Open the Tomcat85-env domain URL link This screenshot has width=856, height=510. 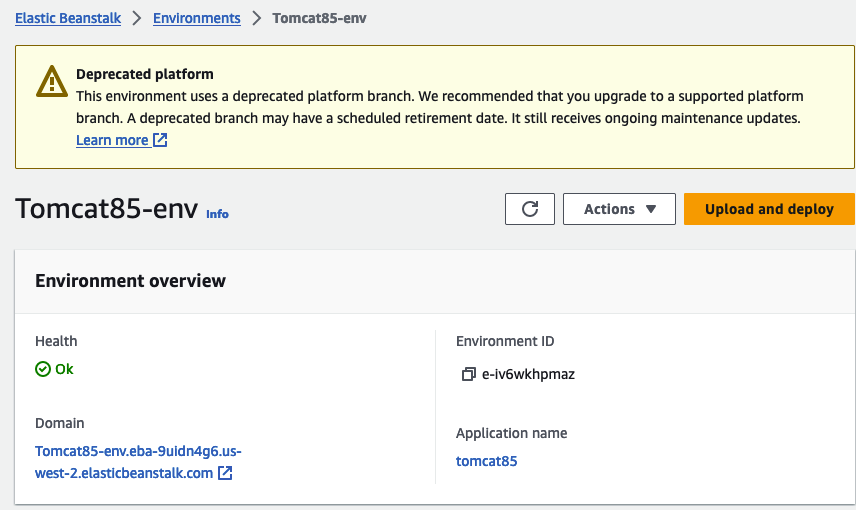point(138,462)
